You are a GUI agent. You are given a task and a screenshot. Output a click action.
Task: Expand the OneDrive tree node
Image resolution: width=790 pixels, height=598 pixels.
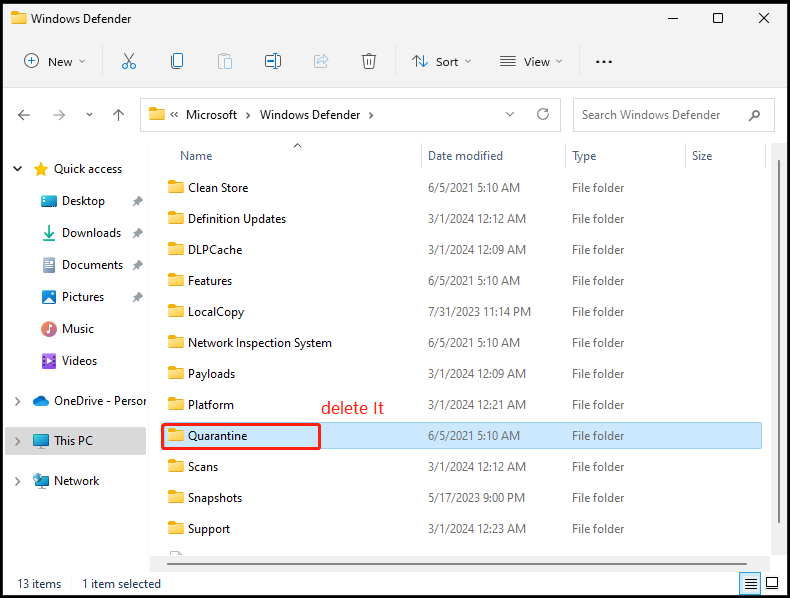click(x=18, y=401)
